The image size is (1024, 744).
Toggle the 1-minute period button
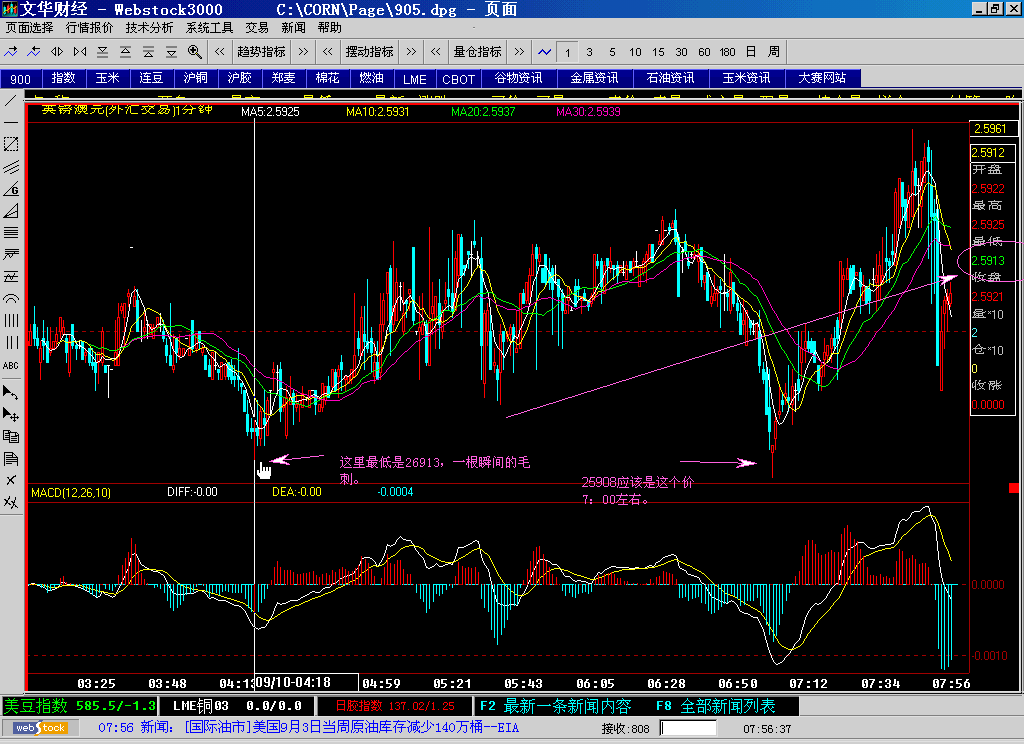click(568, 52)
